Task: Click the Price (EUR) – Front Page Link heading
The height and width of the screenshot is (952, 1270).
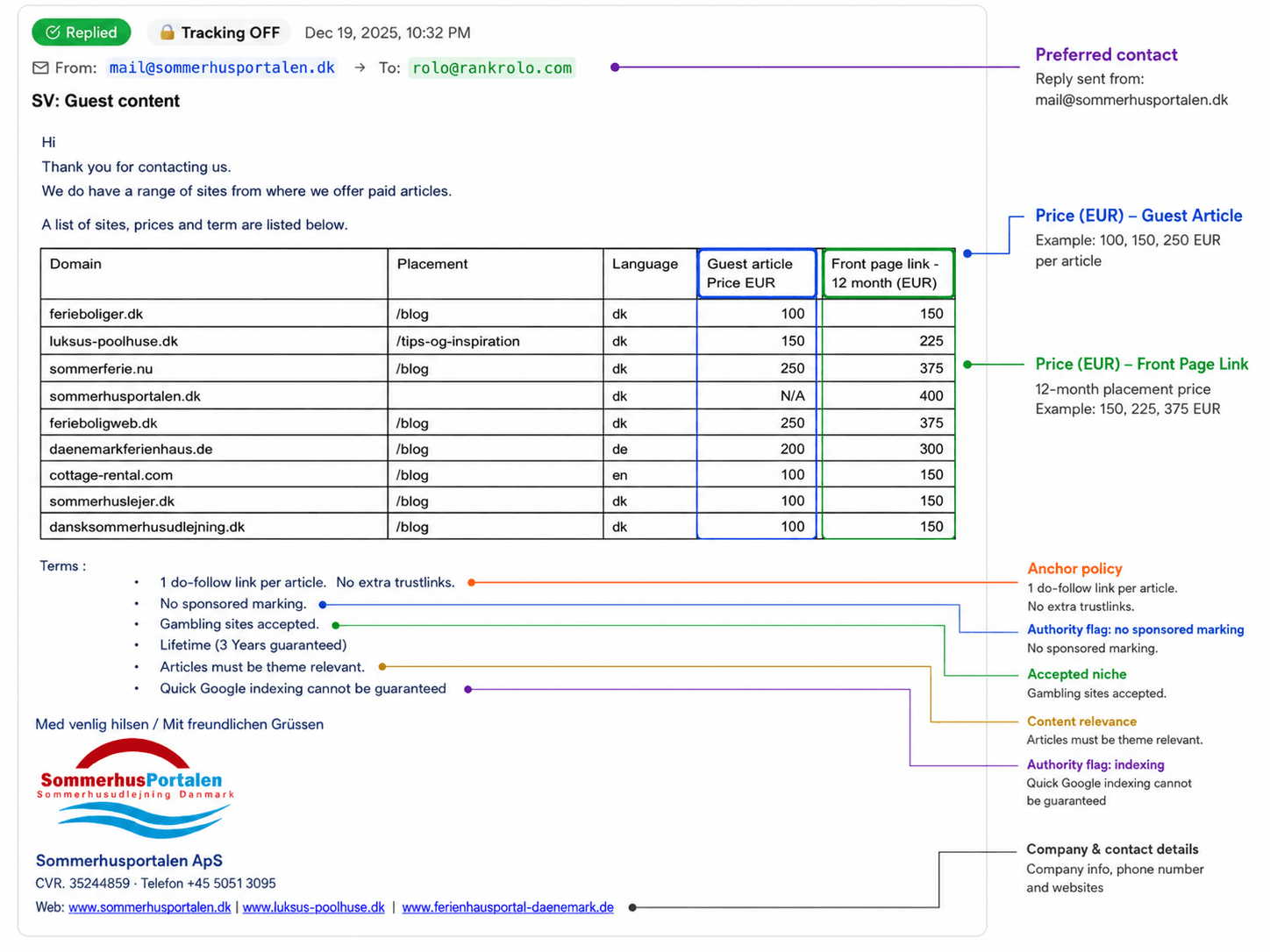Action: [1141, 364]
